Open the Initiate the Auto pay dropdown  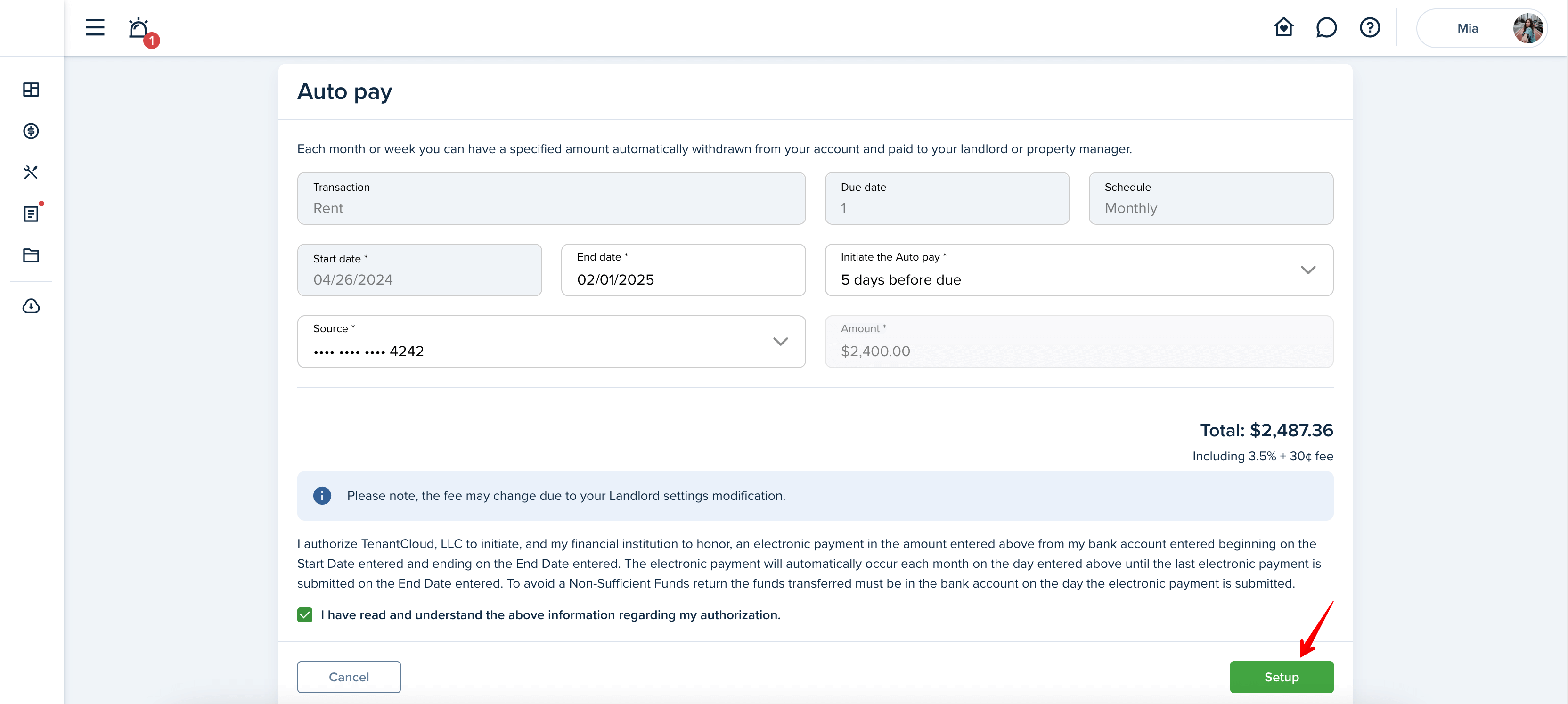(1078, 270)
